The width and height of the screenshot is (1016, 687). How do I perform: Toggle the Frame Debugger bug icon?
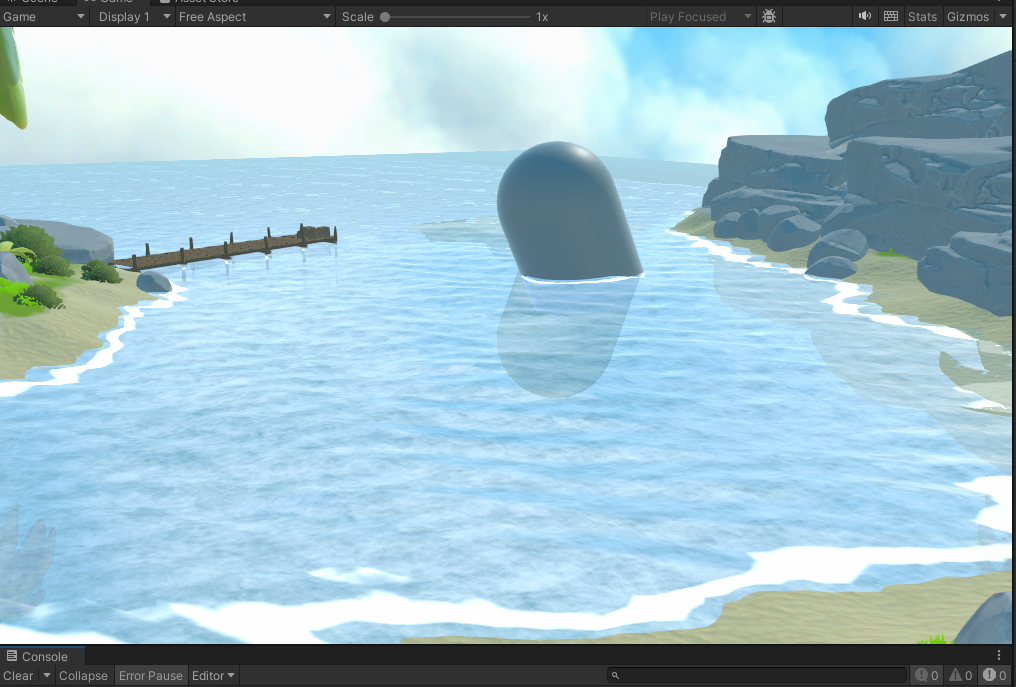point(769,16)
